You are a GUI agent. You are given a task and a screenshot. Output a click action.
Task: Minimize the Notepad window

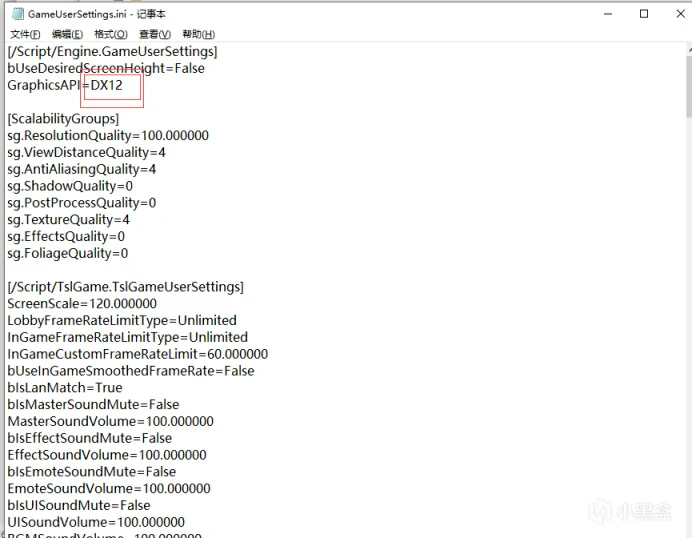[609, 13]
